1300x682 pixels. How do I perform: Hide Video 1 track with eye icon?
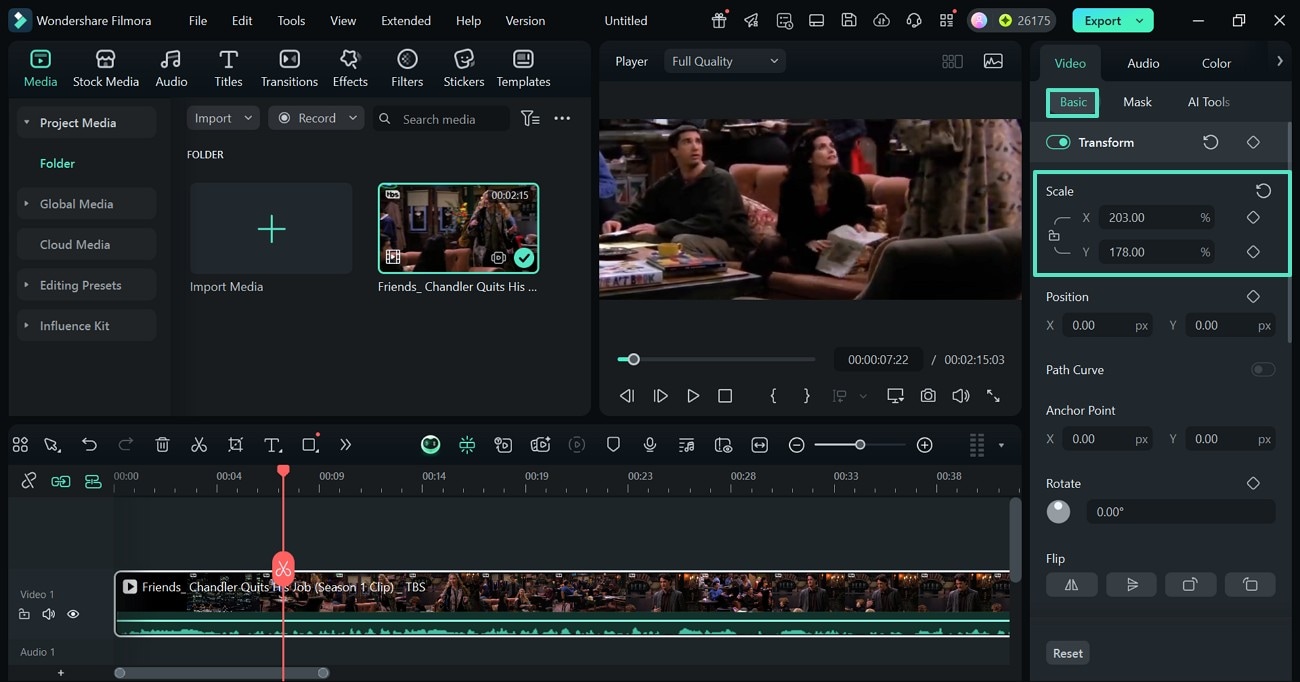[73, 614]
